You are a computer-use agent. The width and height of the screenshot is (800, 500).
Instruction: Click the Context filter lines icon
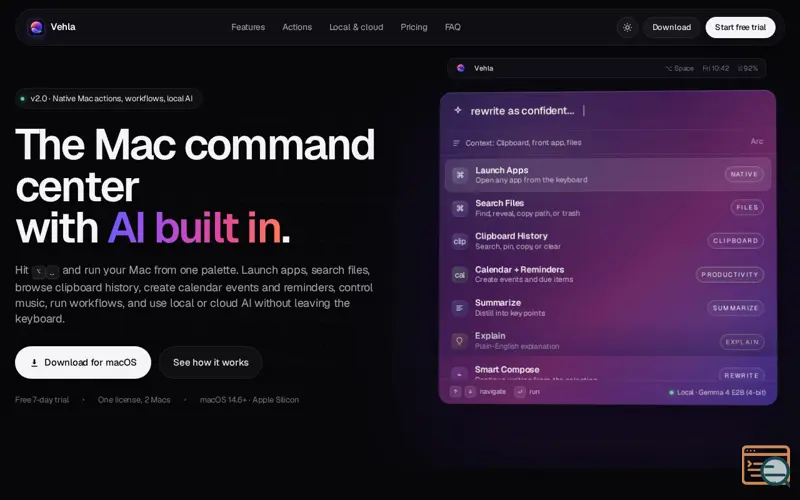click(457, 143)
